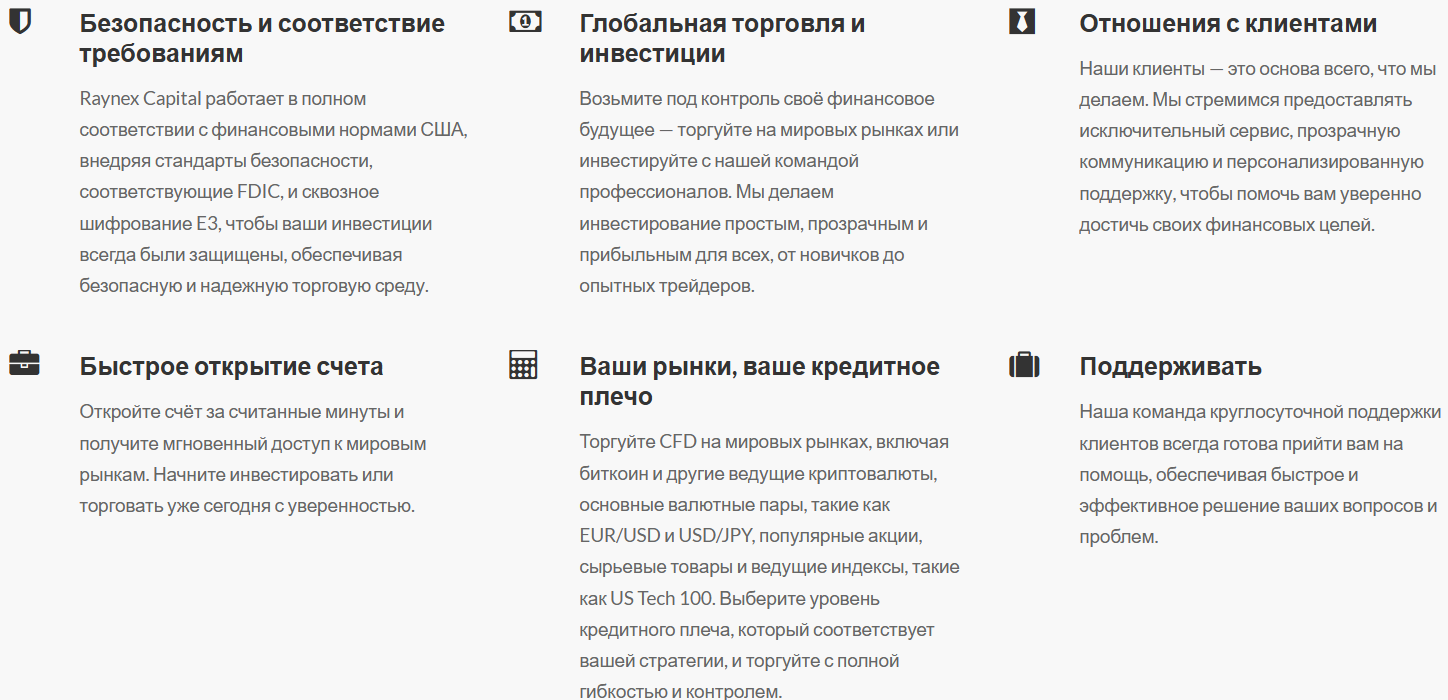This screenshot has height=700, width=1448.
Task: Open the Быстрое открытие счета heading
Action: click(x=231, y=365)
